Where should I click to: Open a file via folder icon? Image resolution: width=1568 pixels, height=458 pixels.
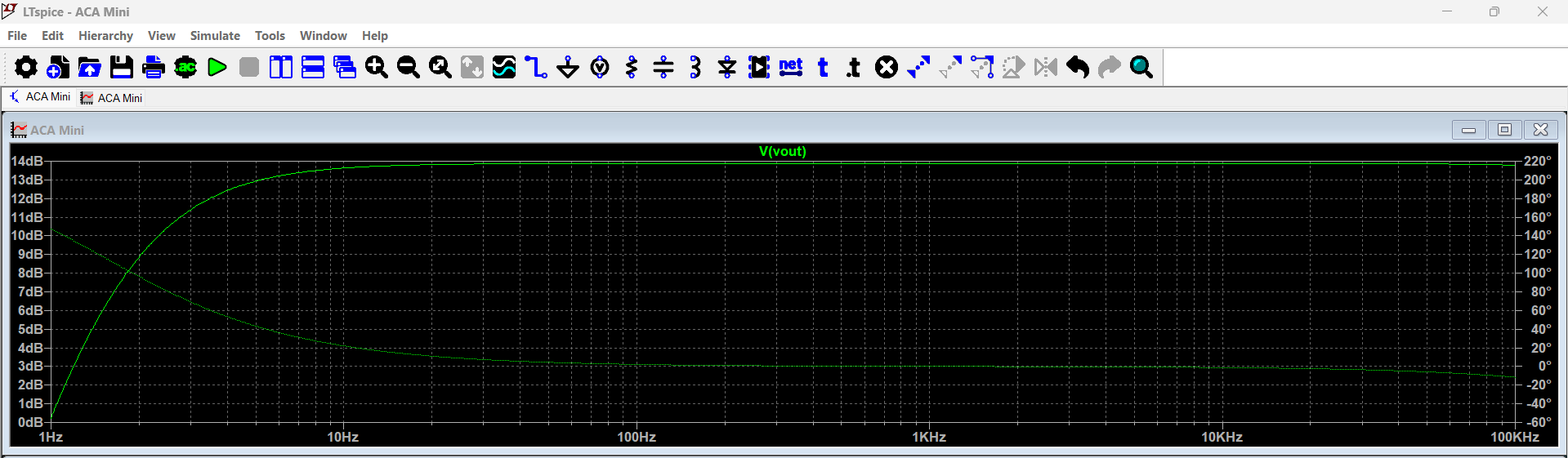[x=89, y=67]
